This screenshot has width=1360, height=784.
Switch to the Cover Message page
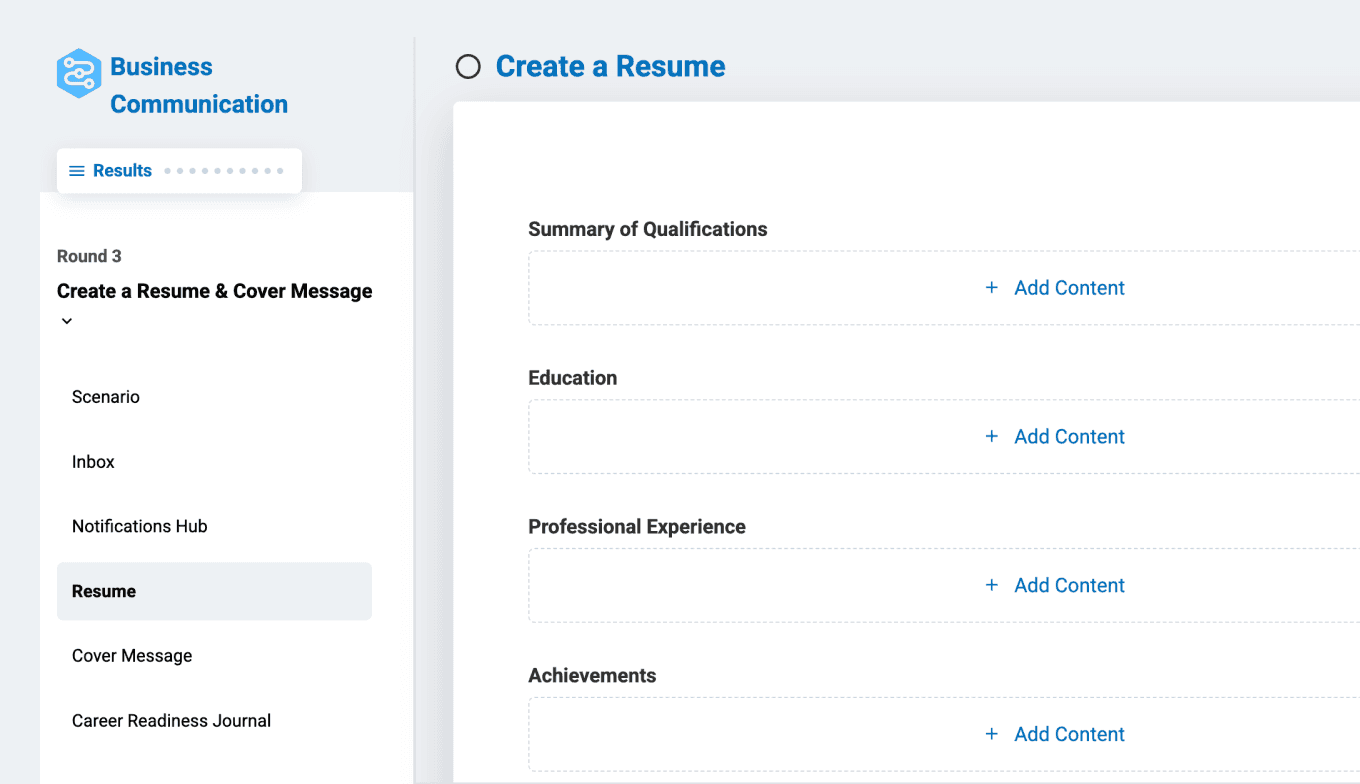point(132,656)
